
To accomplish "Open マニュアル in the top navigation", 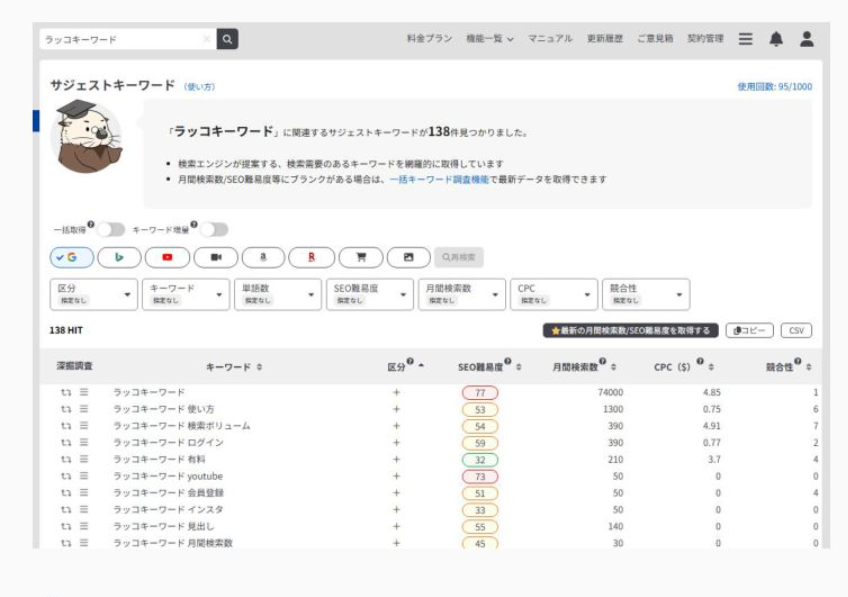I will pos(550,39).
